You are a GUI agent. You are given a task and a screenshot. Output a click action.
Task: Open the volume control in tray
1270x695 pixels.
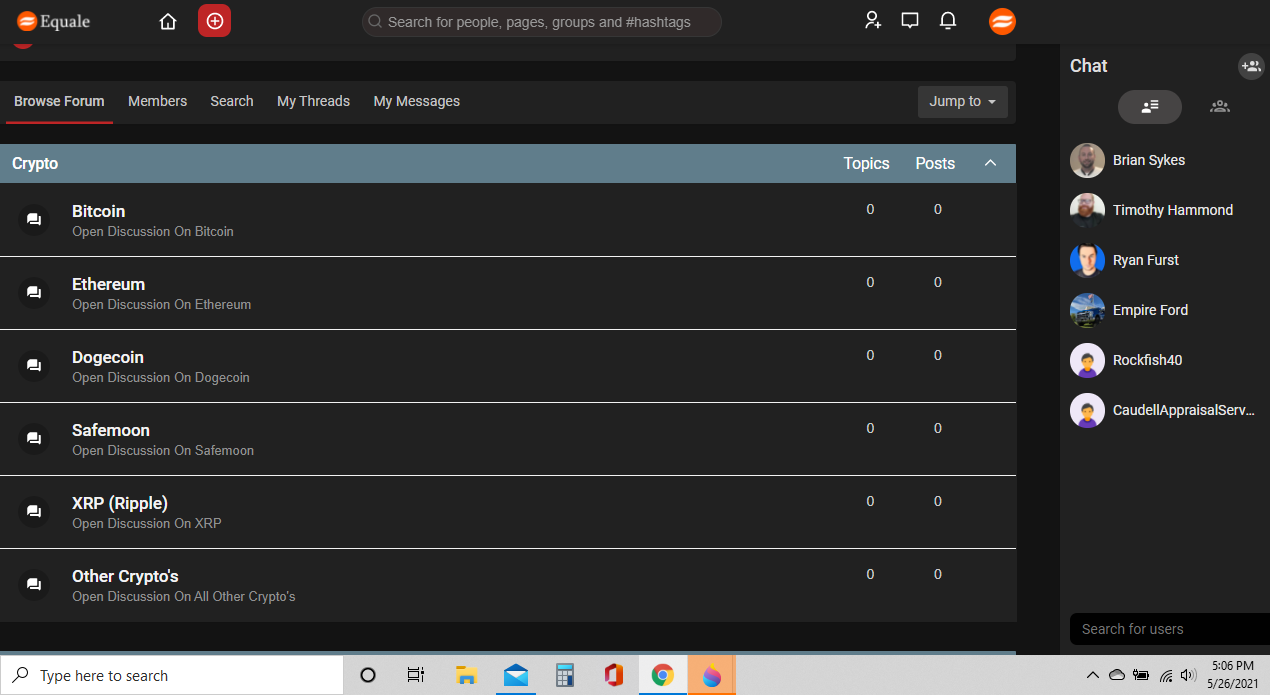coord(1189,675)
